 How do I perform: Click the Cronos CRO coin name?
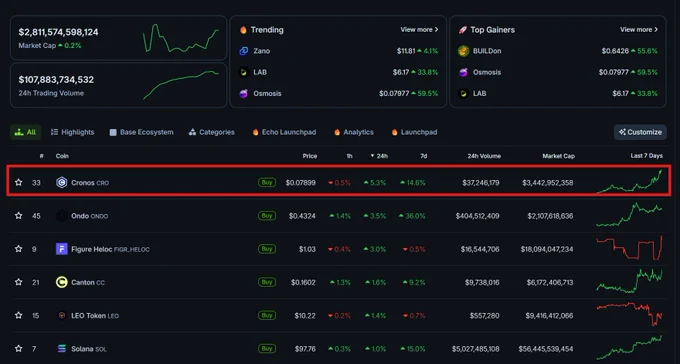coord(90,183)
